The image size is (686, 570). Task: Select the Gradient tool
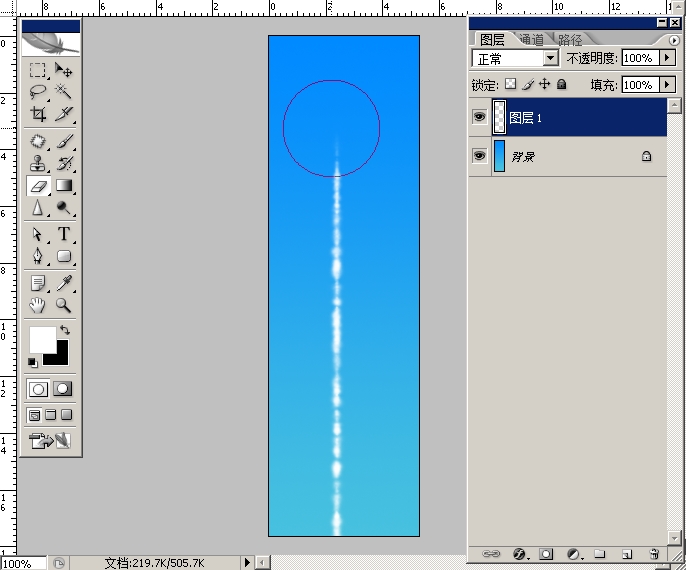64,186
